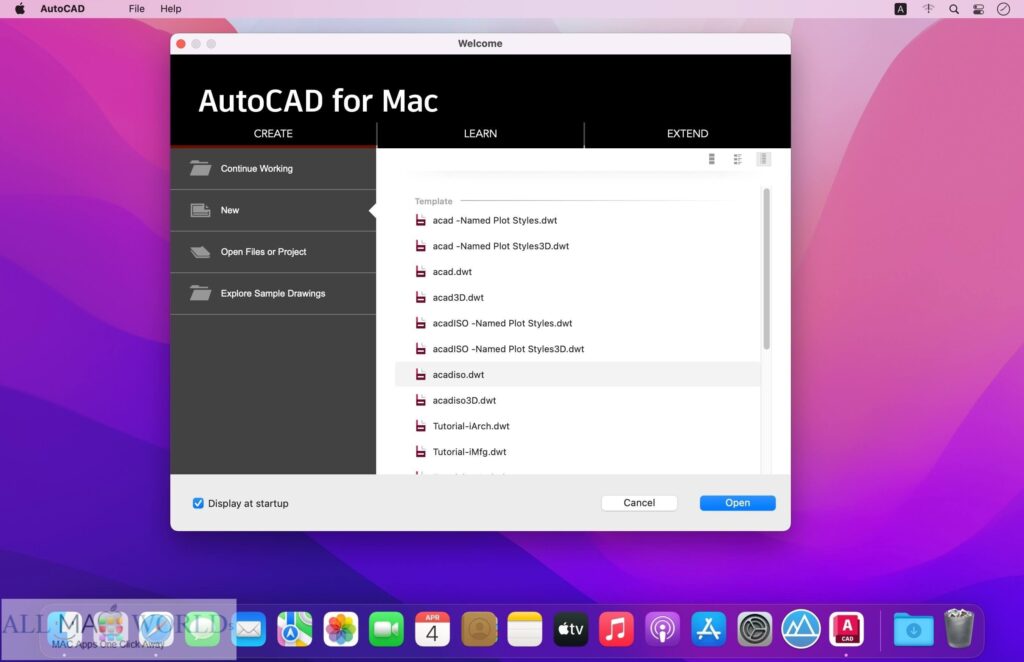Click the acad3D.dwt drawing template icon
The height and width of the screenshot is (662, 1024).
[x=420, y=297]
